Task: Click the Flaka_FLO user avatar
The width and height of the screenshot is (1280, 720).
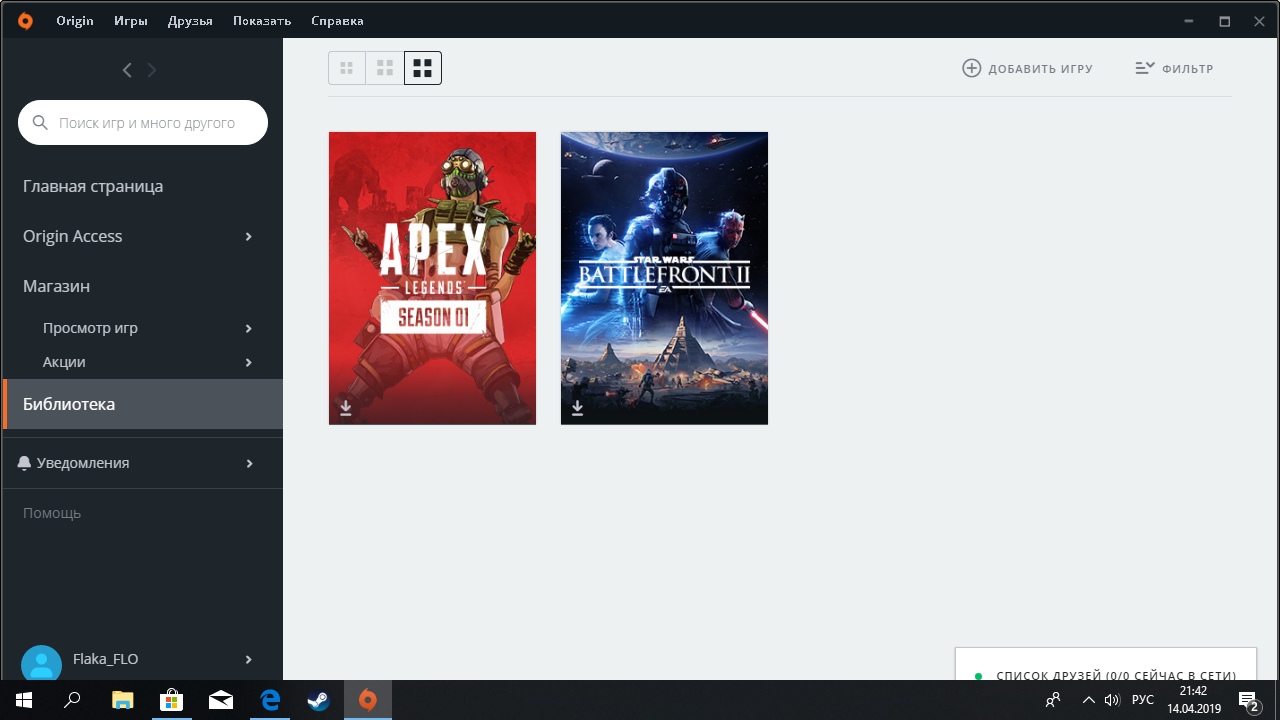Action: tap(41, 664)
